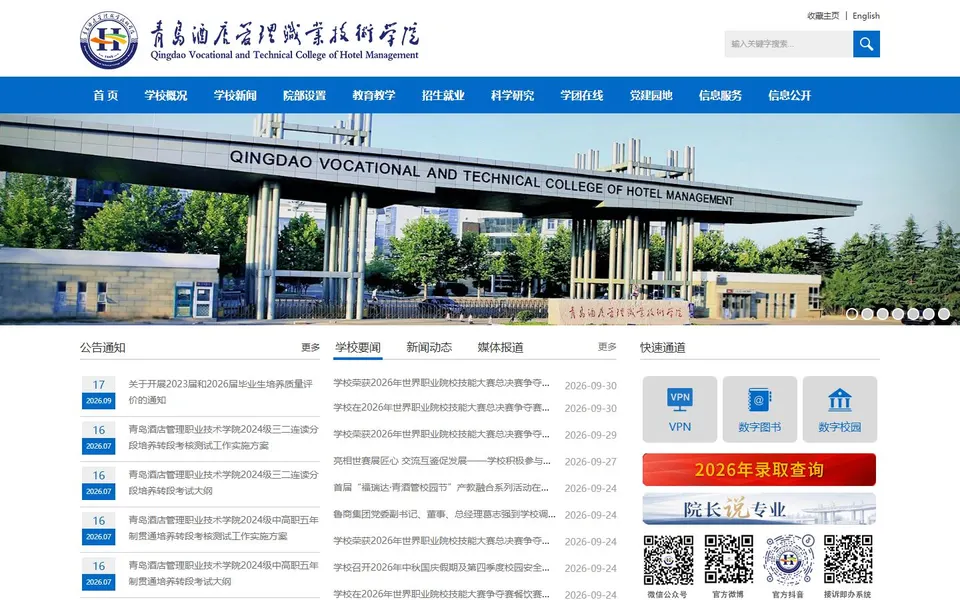The width and height of the screenshot is (960, 600).
Task: Click the 17 2026.09 date badge
Action: pyautogui.click(x=99, y=392)
